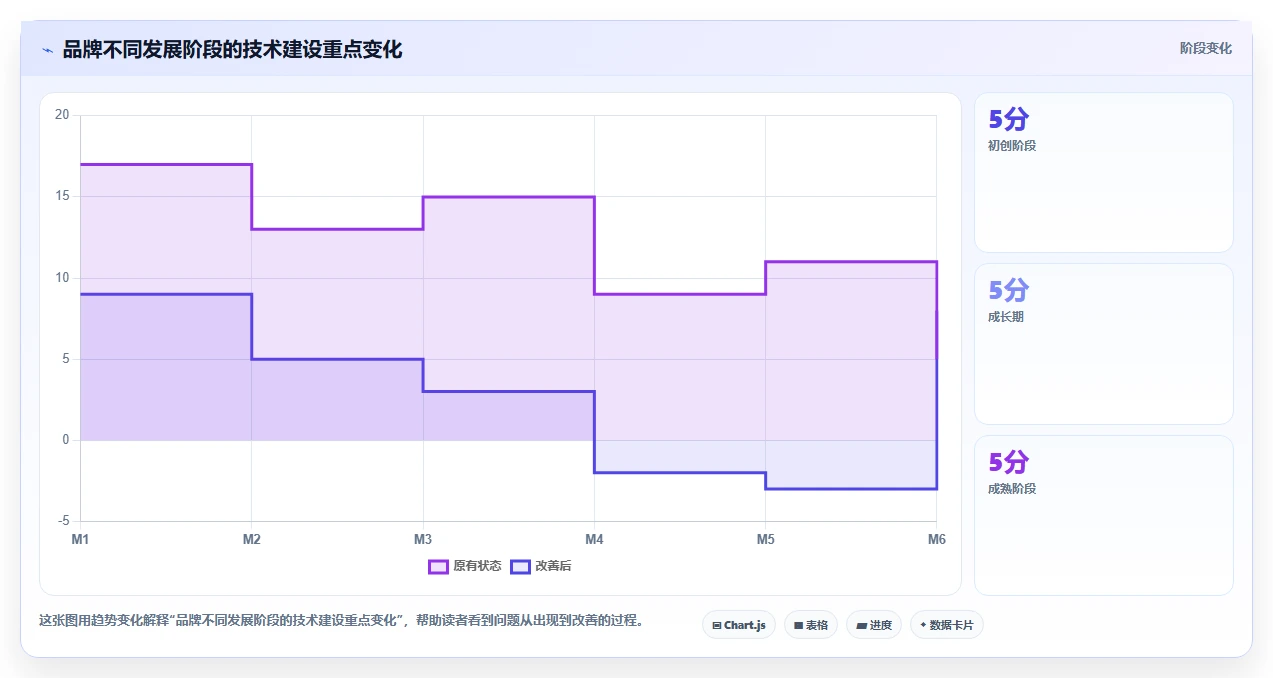The width and height of the screenshot is (1273, 678).
Task: Click the 5分 value in 成熟阶段 card
Action: pyautogui.click(x=1008, y=462)
